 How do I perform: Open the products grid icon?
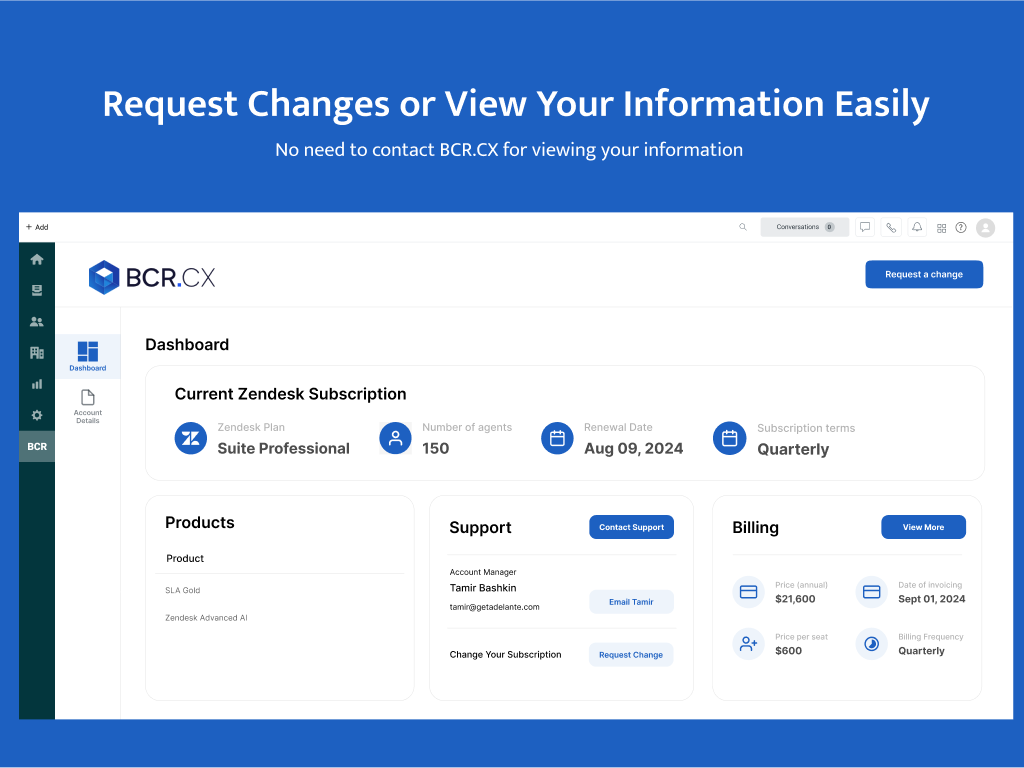tap(941, 228)
